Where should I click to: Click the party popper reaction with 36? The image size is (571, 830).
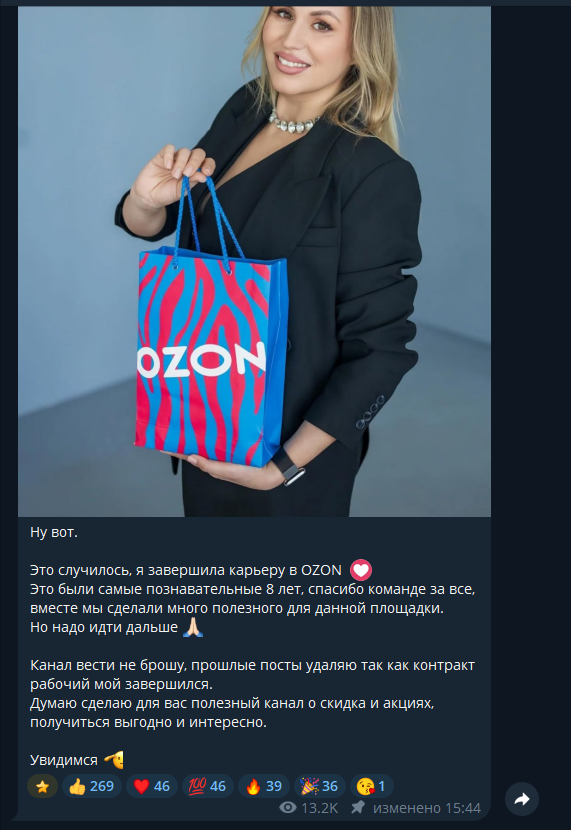click(x=320, y=786)
